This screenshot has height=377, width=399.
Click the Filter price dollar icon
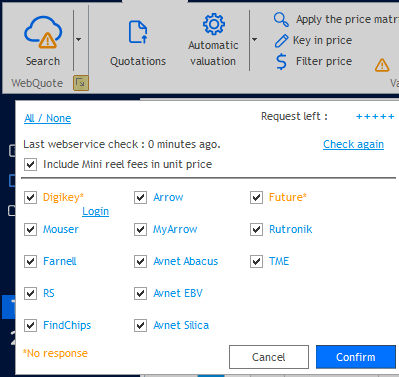(281, 62)
